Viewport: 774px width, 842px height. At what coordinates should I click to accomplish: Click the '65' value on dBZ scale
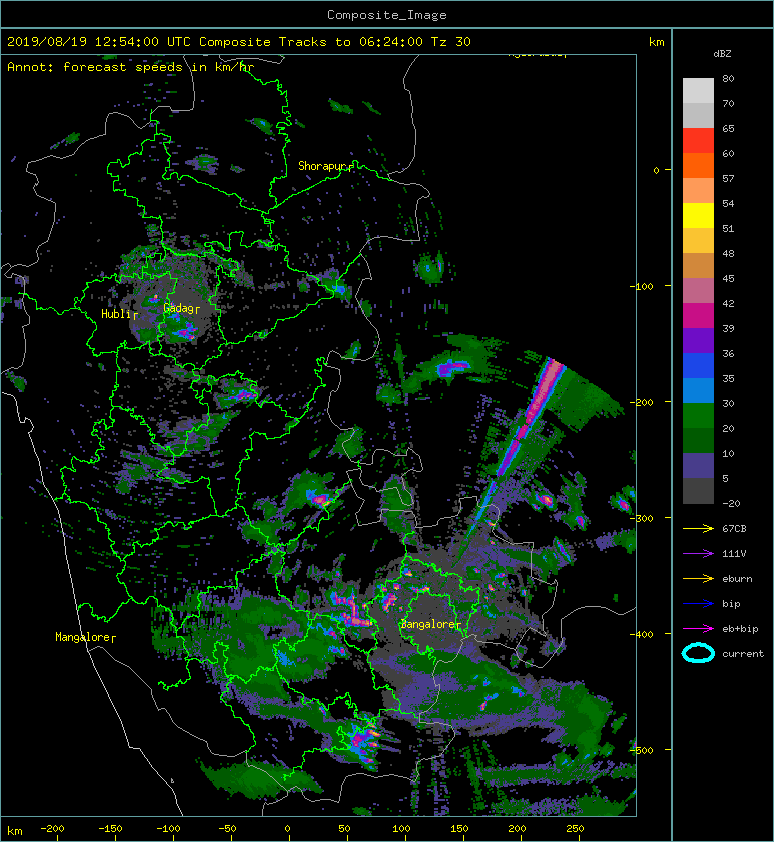pyautogui.click(x=728, y=128)
